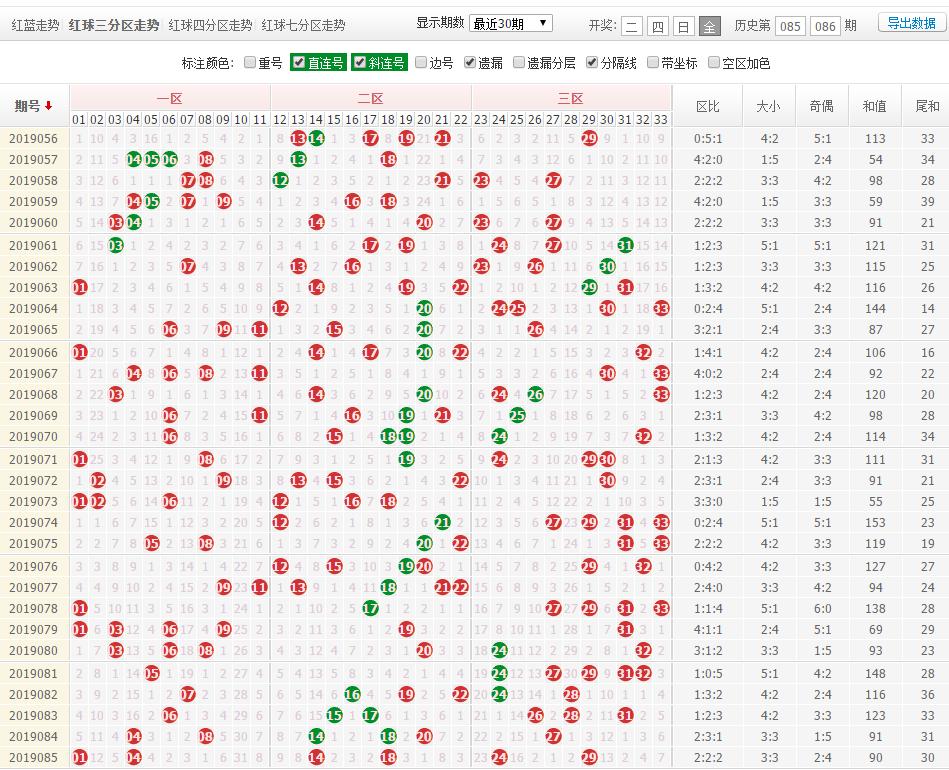Click period number 2019070
This screenshot has width=949, height=770.
[33, 436]
